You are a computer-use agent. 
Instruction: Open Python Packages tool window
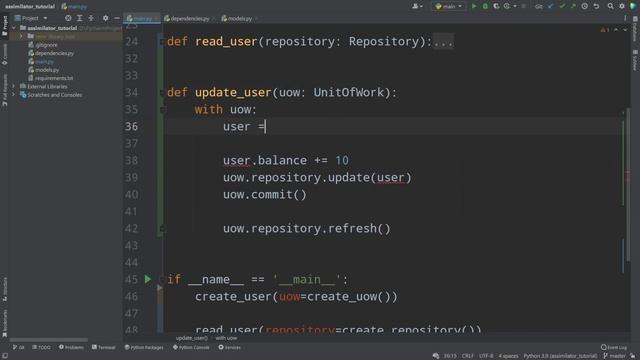click(144, 347)
